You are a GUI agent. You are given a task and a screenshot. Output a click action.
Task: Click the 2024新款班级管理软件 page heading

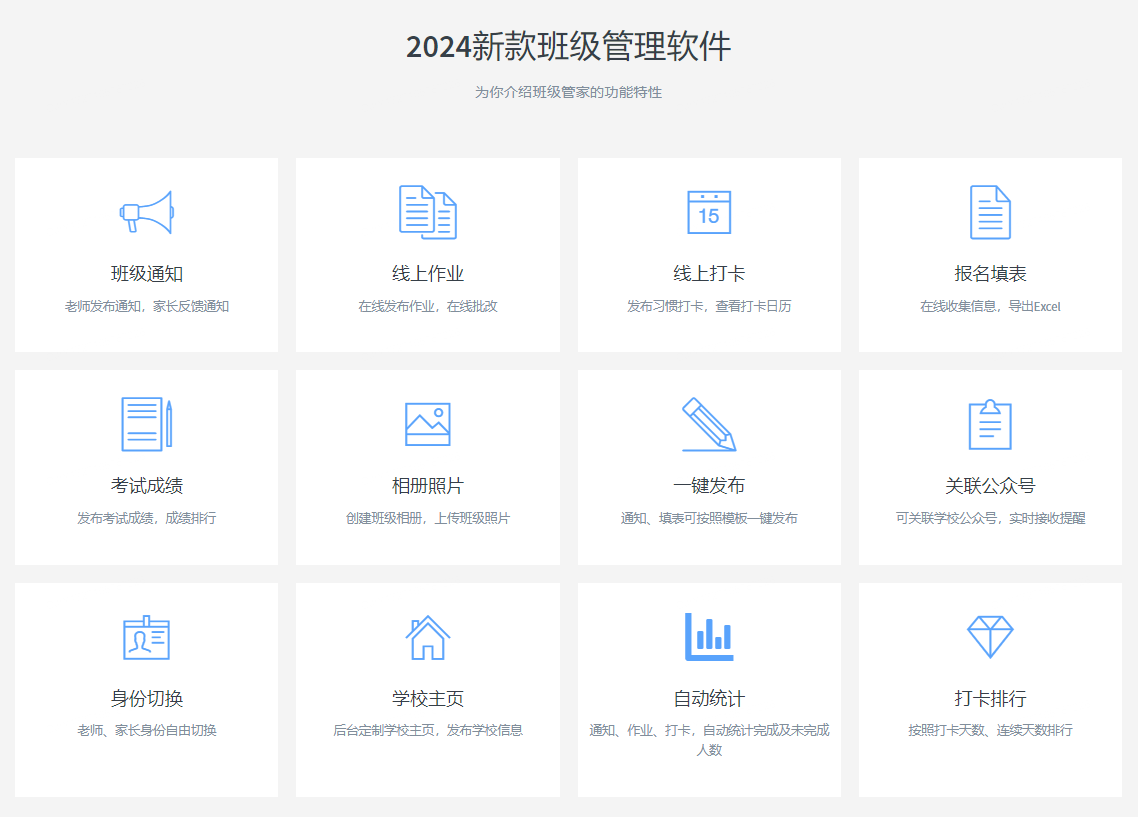coord(568,47)
